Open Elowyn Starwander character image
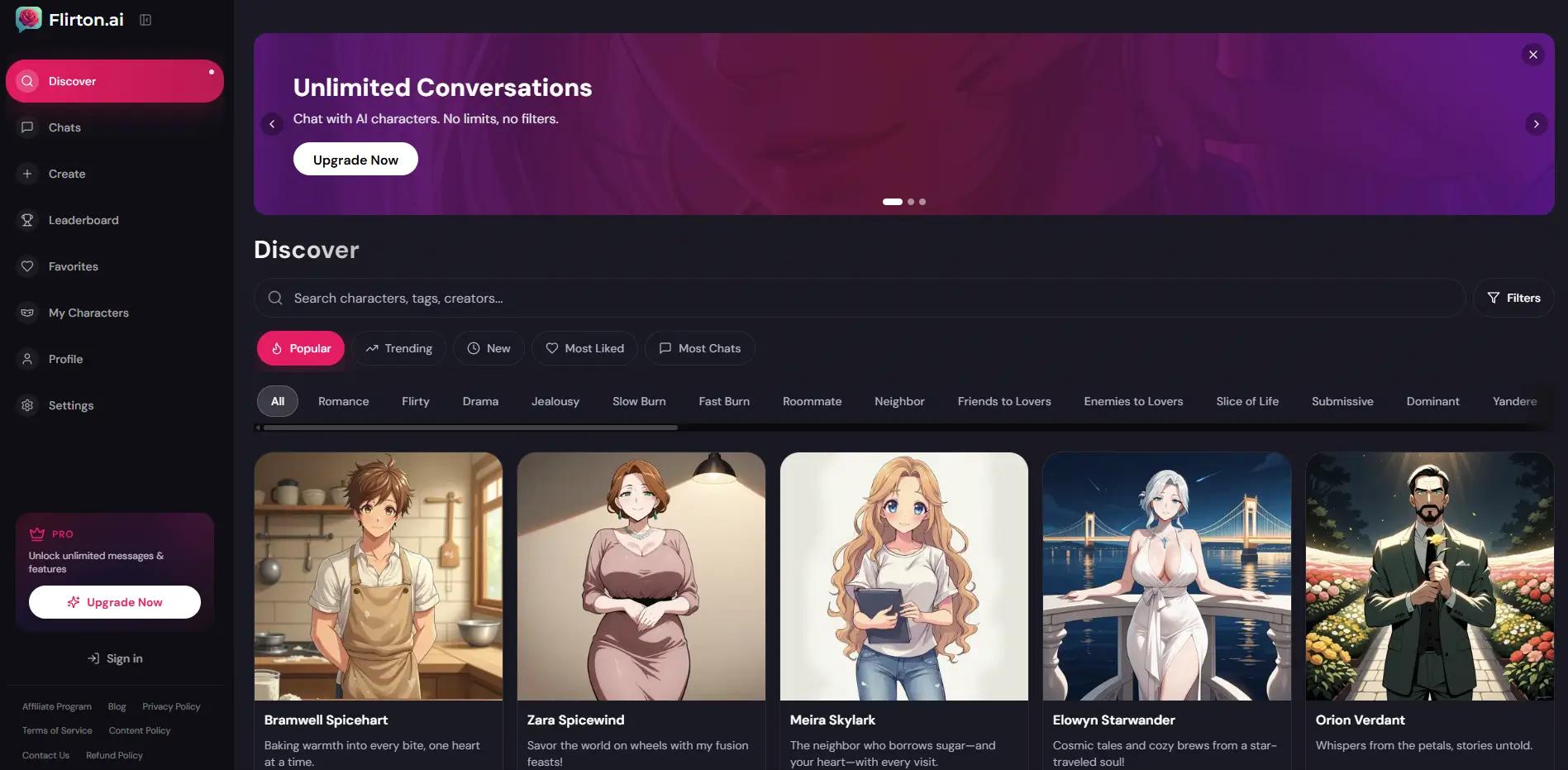Viewport: 1568px width, 770px height. click(1167, 576)
